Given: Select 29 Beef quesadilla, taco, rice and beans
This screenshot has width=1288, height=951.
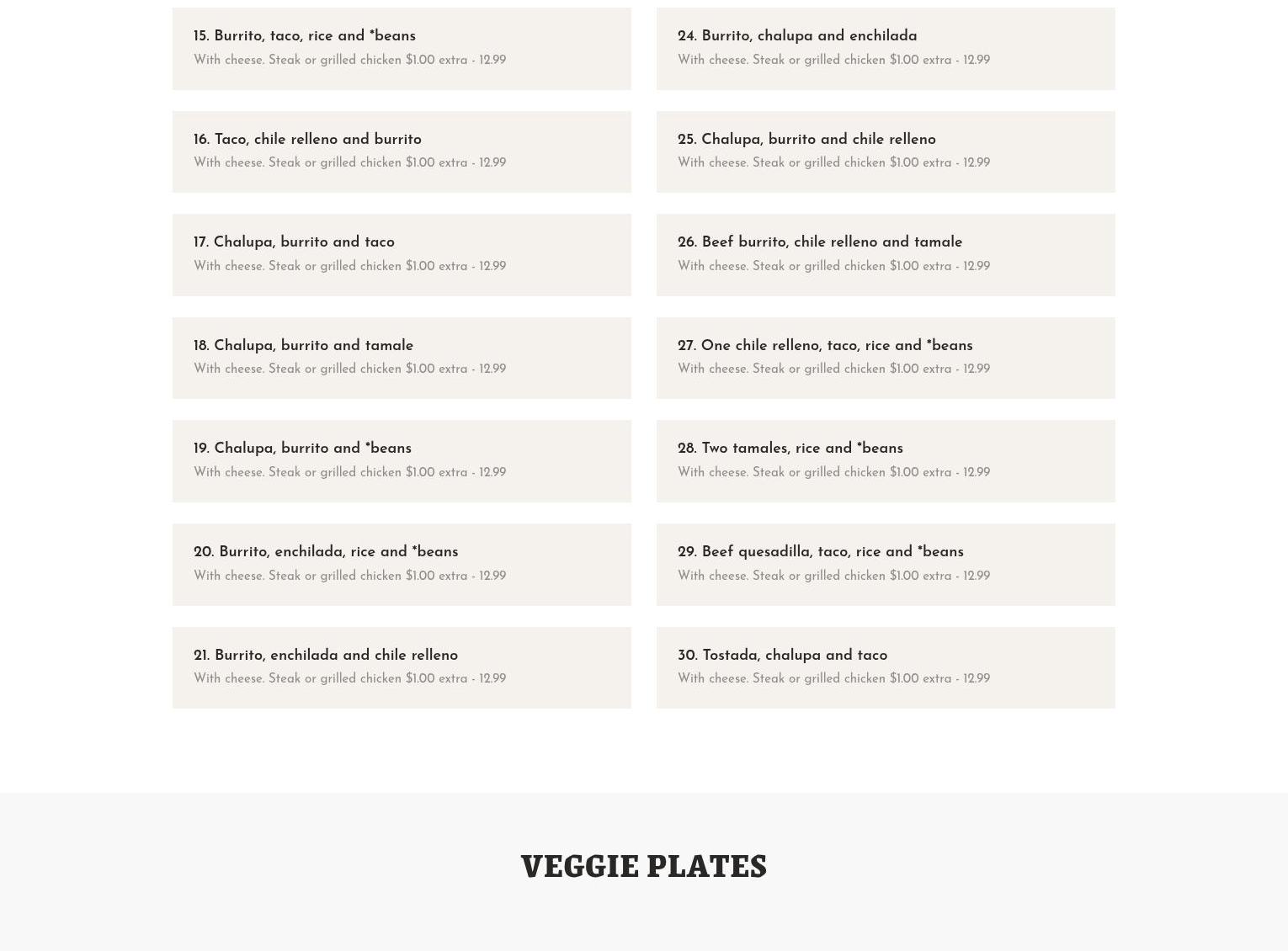Looking at the screenshot, I should click(x=886, y=565).
